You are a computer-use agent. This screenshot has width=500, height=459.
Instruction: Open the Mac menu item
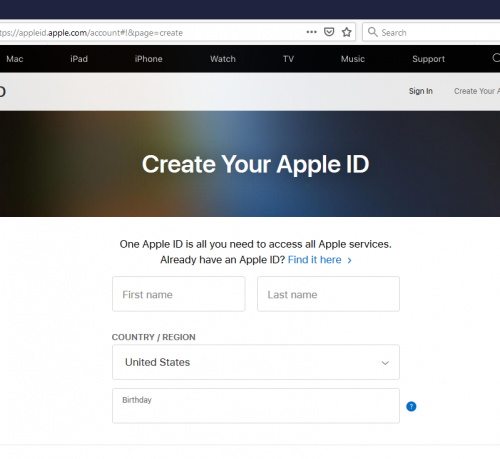[15, 59]
